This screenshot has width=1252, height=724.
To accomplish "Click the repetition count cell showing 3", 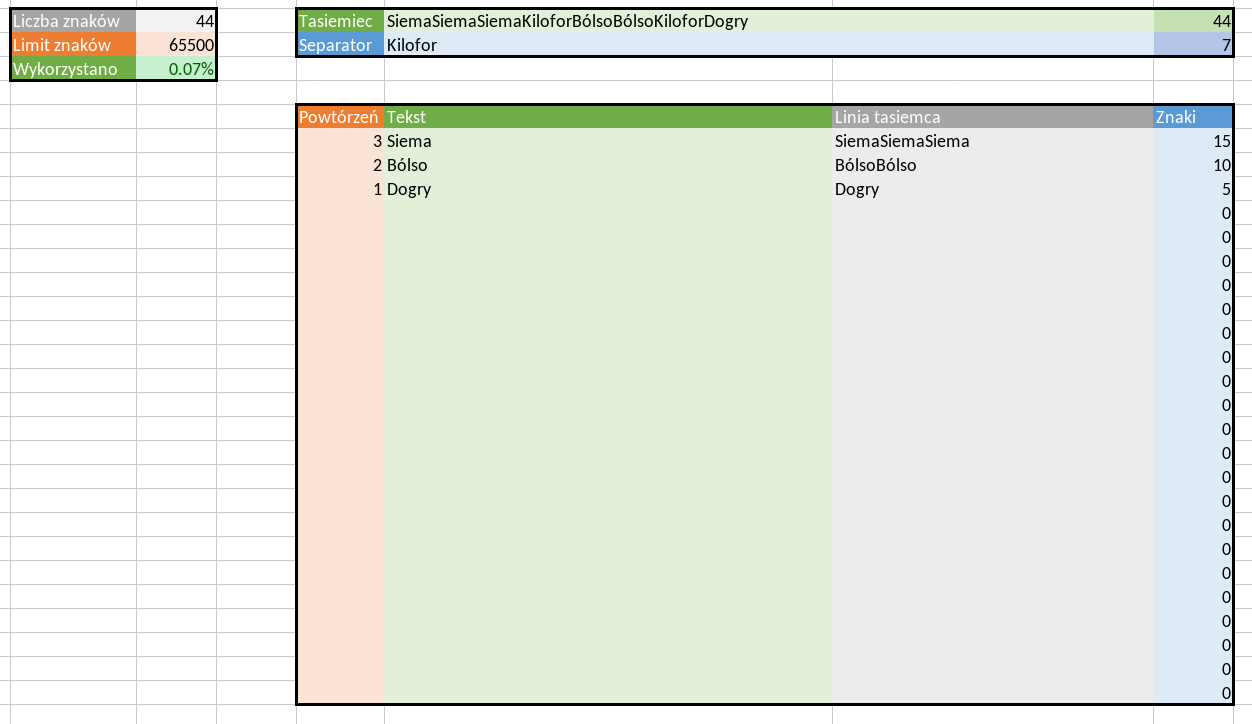I will click(x=340, y=141).
